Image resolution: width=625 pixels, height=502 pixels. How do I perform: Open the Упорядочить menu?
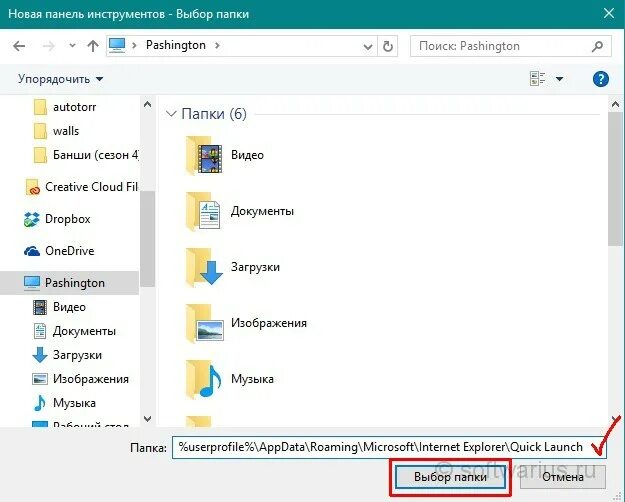click(61, 79)
